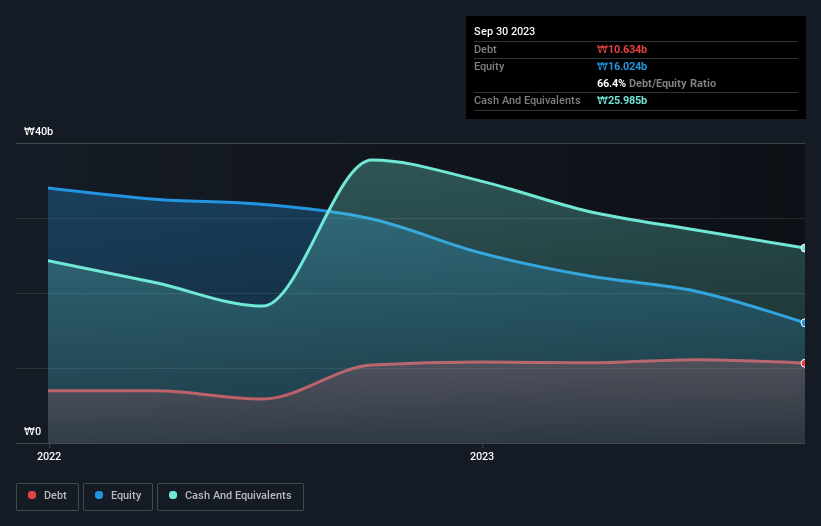The image size is (821, 526).
Task: Click the 2023 x-axis label
Action: pos(482,456)
